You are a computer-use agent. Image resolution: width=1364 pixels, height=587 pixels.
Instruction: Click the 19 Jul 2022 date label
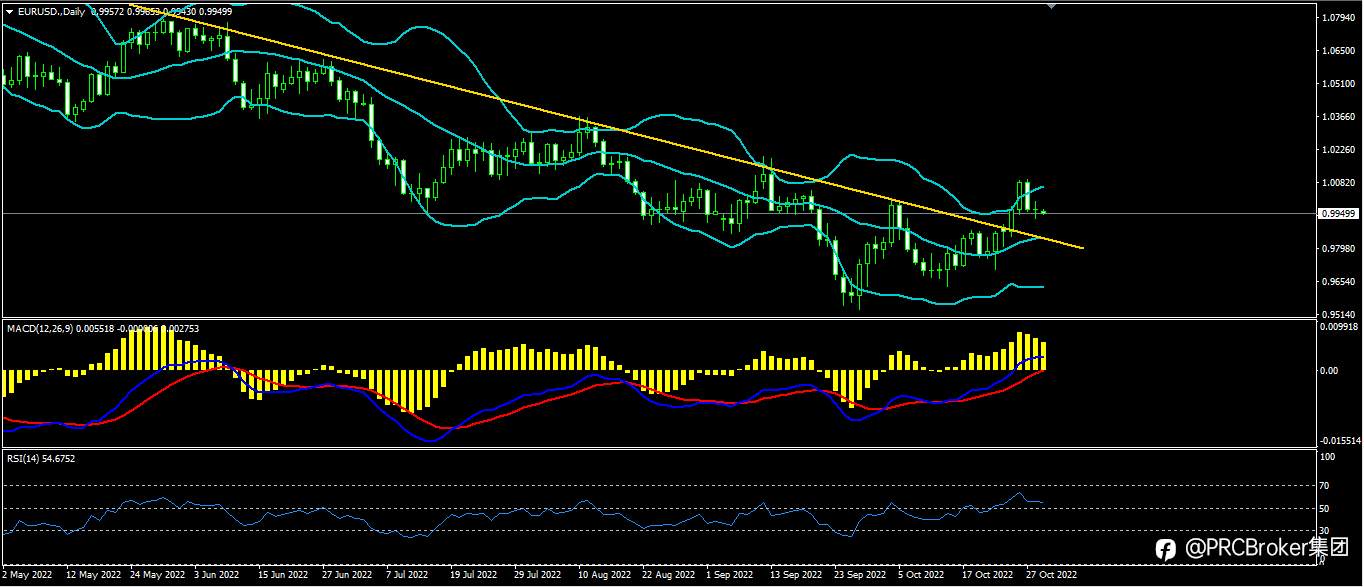pyautogui.click(x=473, y=576)
